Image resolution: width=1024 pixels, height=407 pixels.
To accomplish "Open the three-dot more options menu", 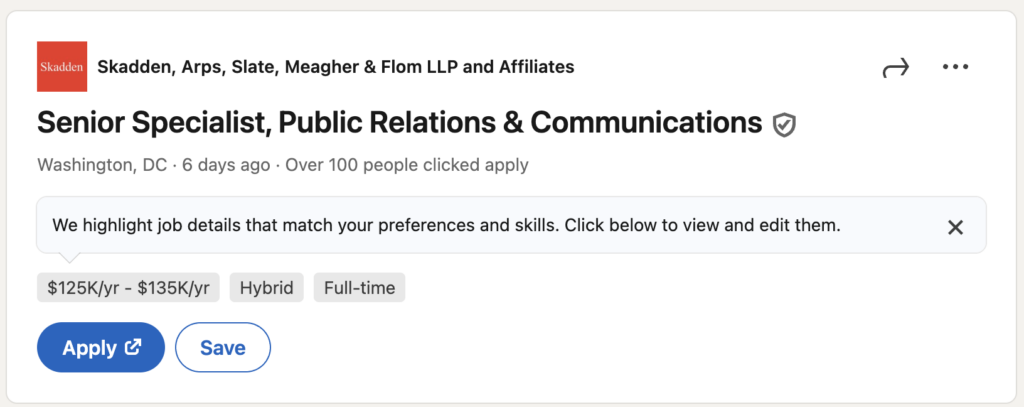I will [955, 67].
